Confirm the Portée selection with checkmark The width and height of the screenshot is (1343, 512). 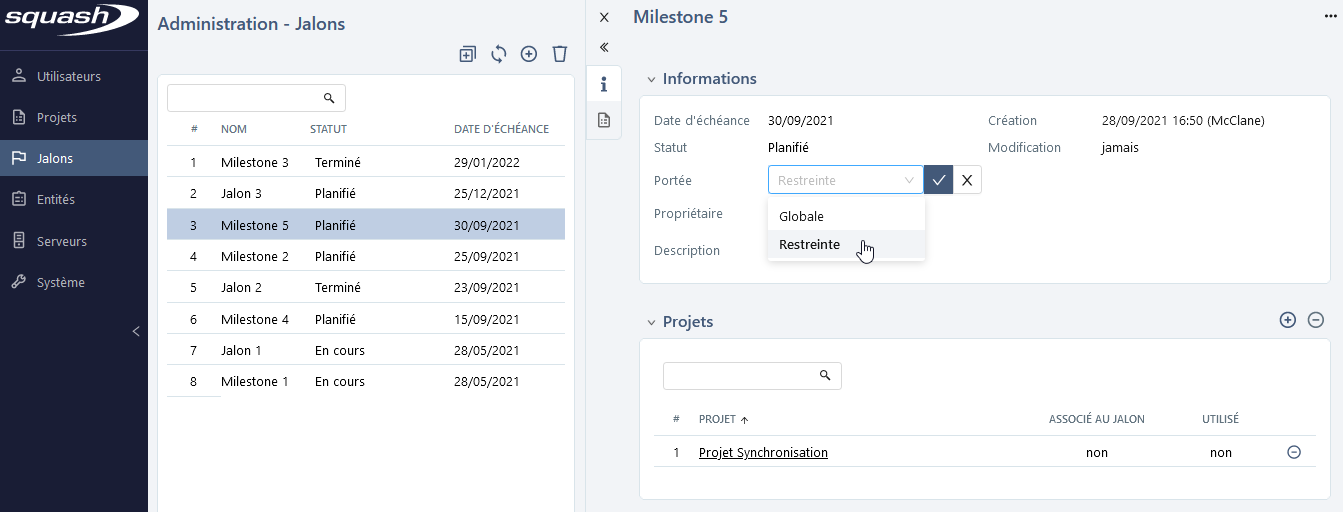pyautogui.click(x=938, y=180)
